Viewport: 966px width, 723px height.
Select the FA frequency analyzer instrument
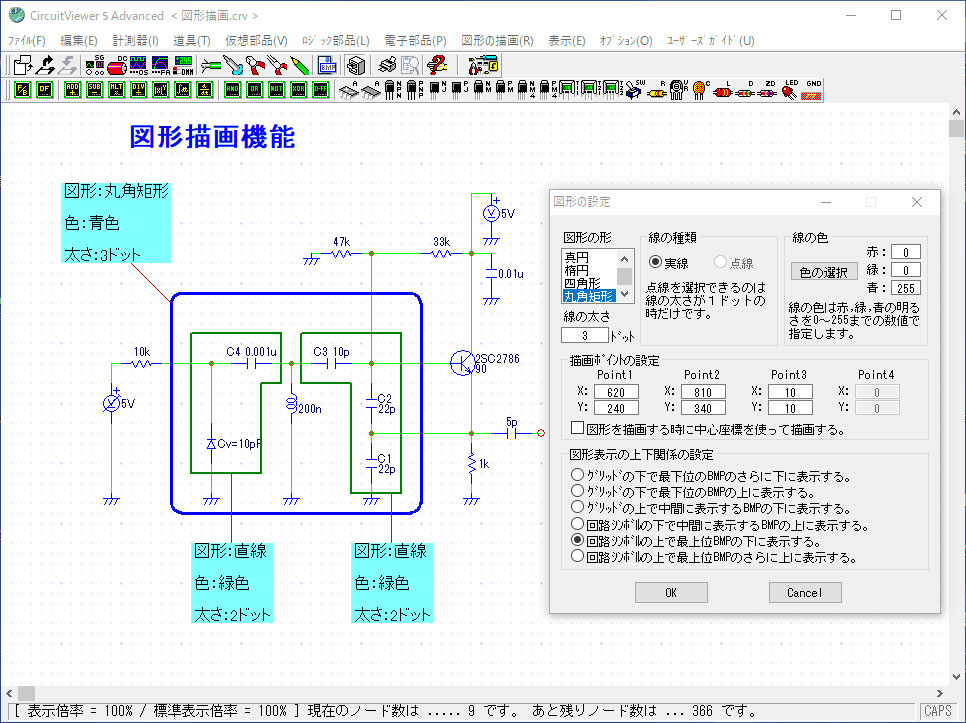(x=161, y=65)
